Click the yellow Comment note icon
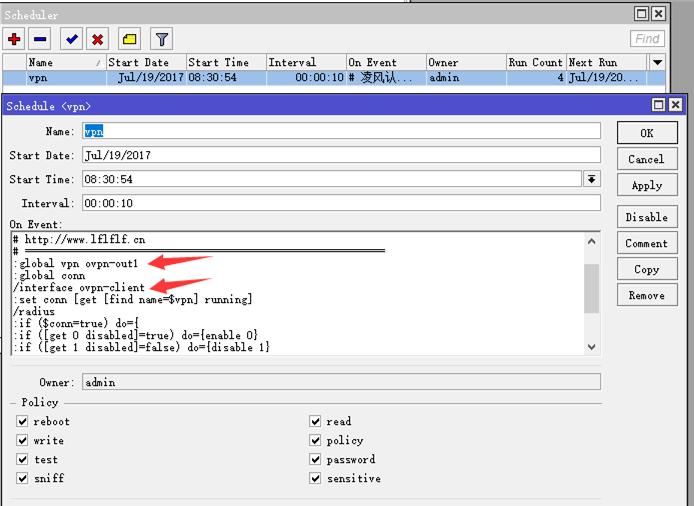 pos(129,39)
